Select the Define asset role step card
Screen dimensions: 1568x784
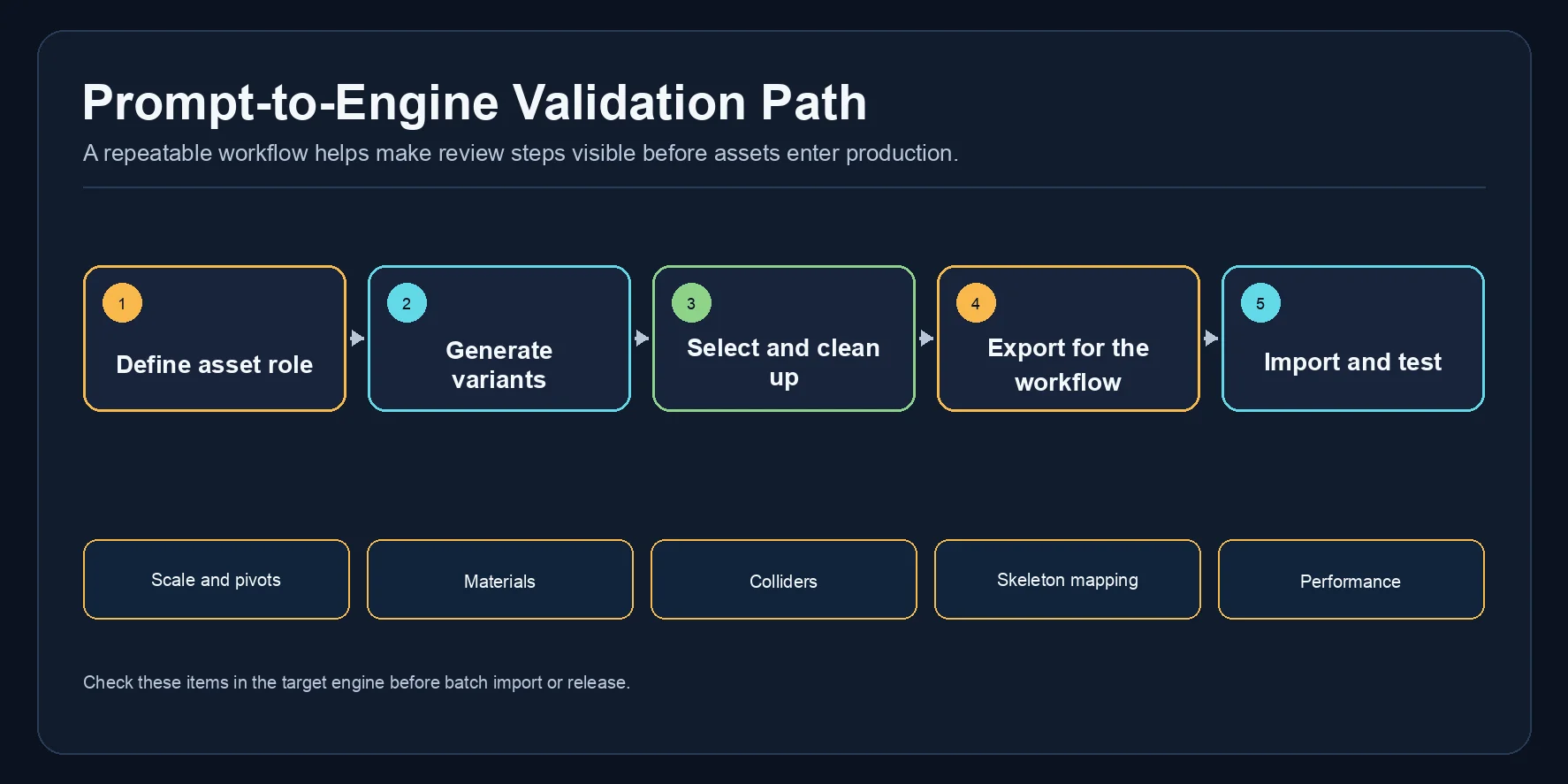(x=215, y=339)
